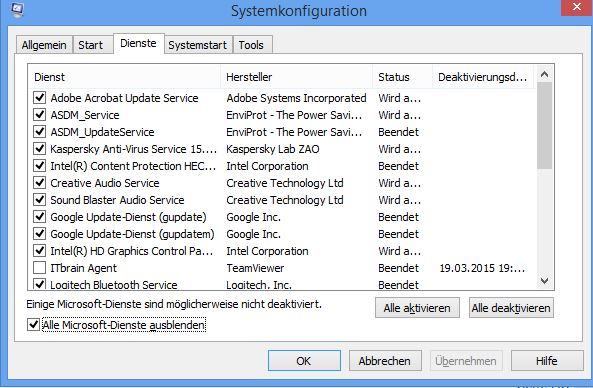Click the Systemkonfiguration title bar icon
This screenshot has height=388, width=593.
point(17,9)
